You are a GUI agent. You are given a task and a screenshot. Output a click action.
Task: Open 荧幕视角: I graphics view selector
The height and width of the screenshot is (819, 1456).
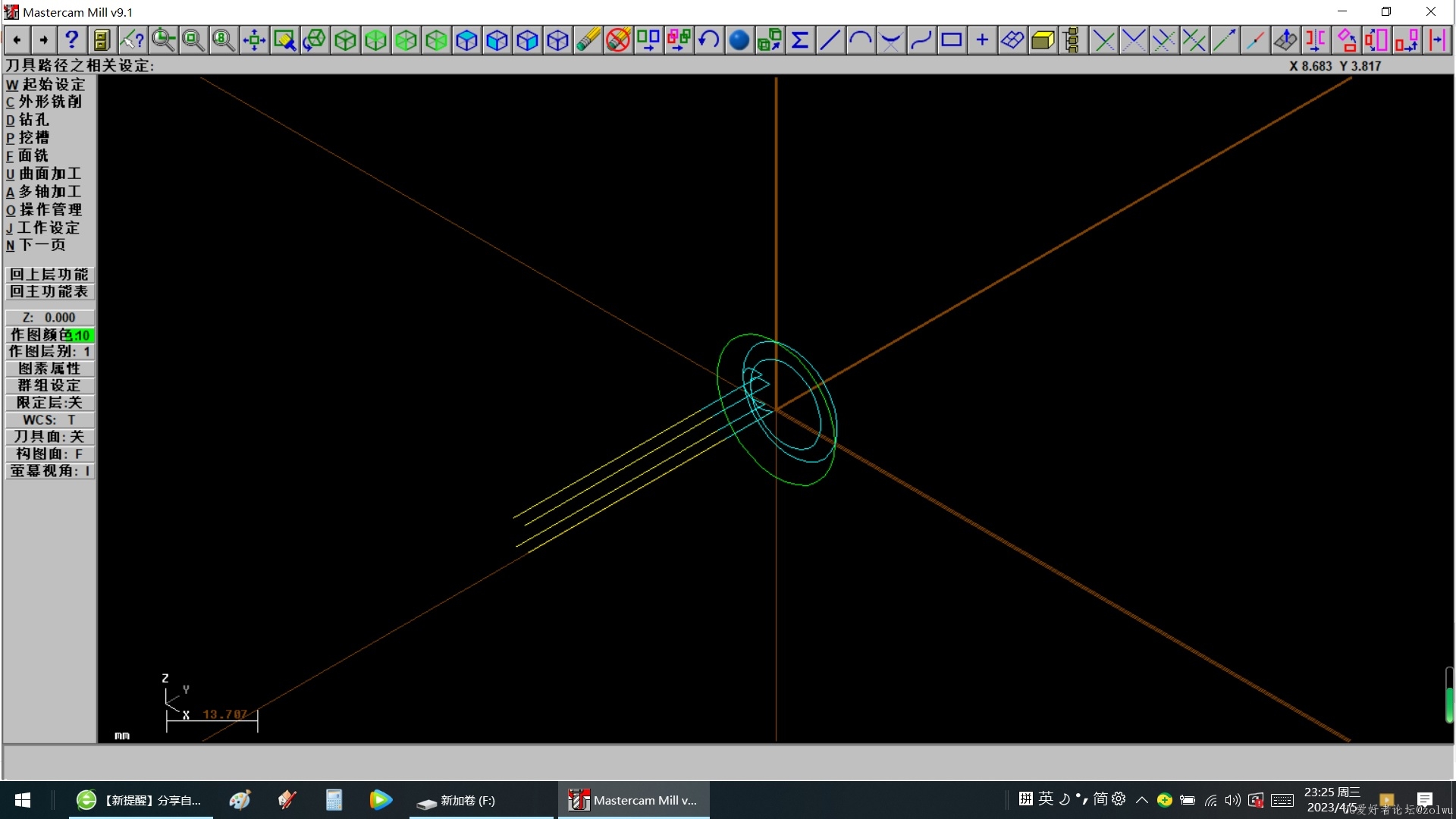[50, 471]
